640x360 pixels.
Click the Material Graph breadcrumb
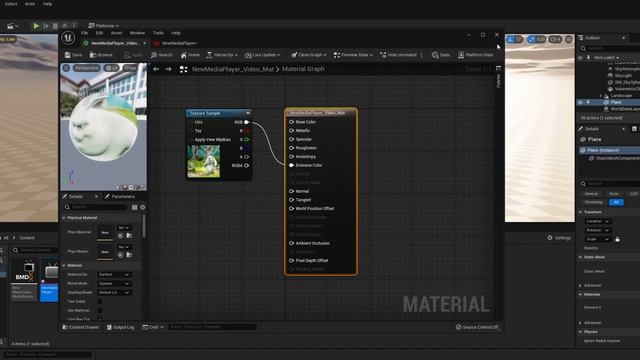point(303,69)
